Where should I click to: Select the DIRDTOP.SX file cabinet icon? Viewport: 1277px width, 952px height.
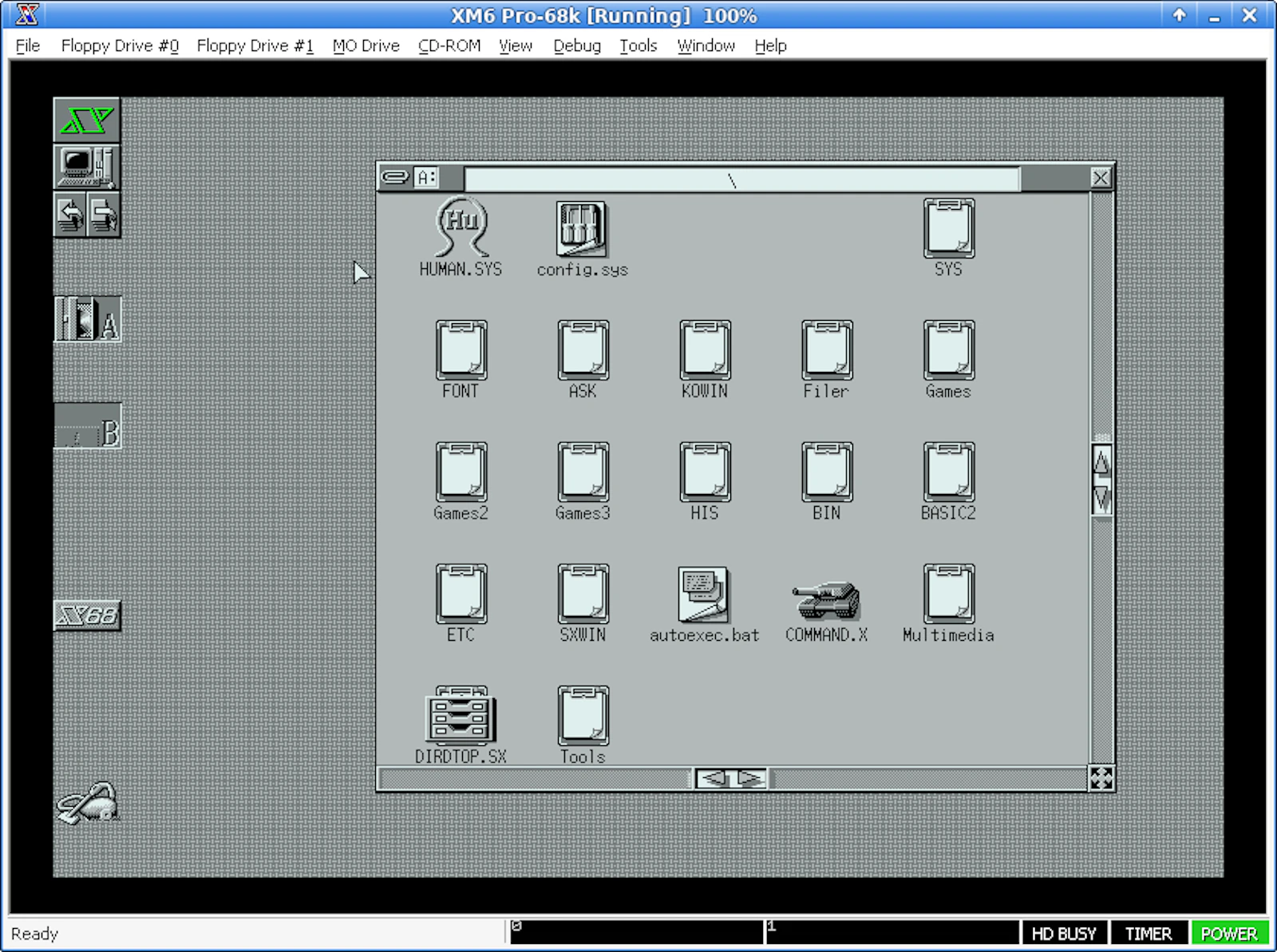[461, 716]
